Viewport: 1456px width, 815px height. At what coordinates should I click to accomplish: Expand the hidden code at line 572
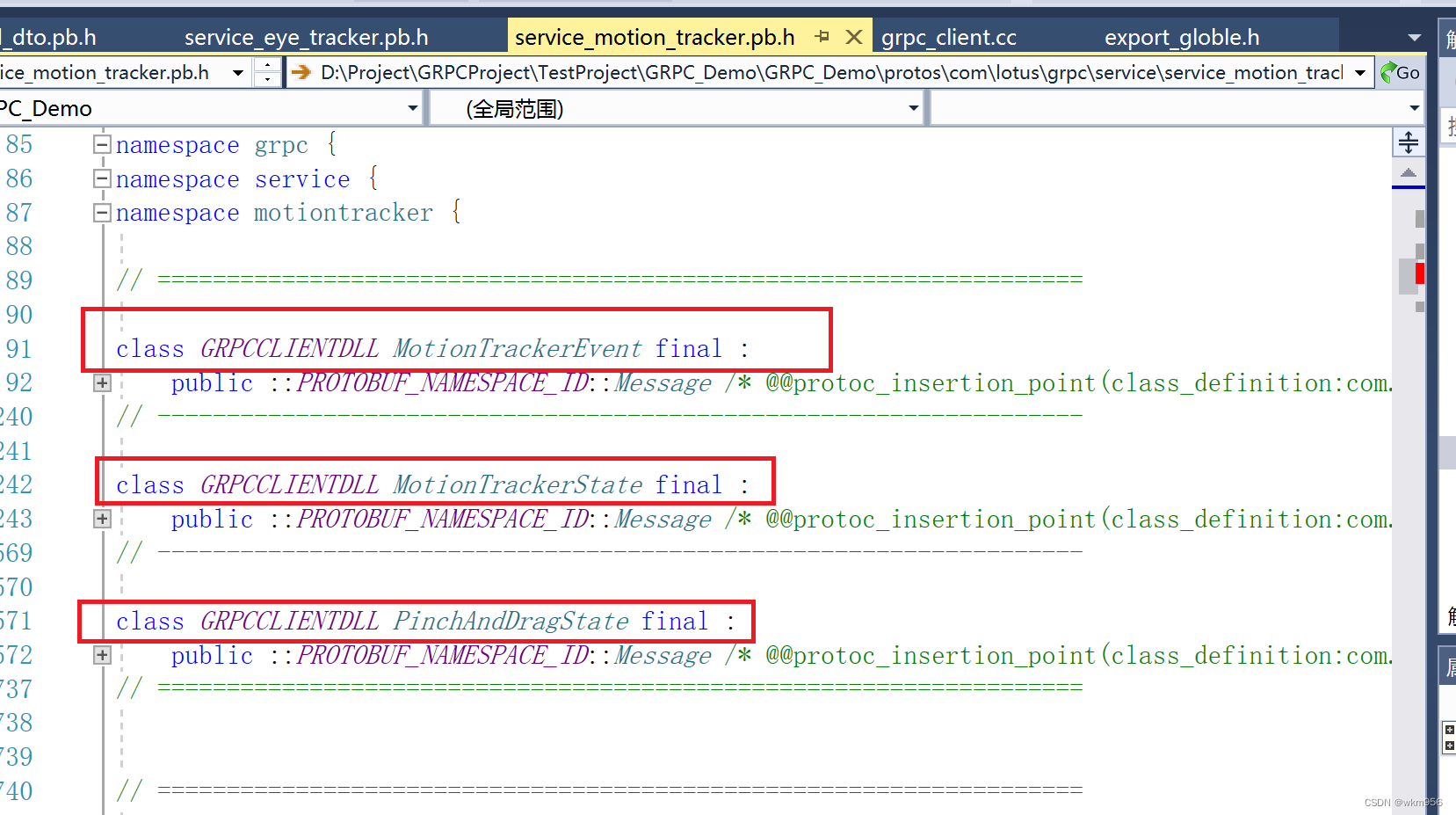101,655
